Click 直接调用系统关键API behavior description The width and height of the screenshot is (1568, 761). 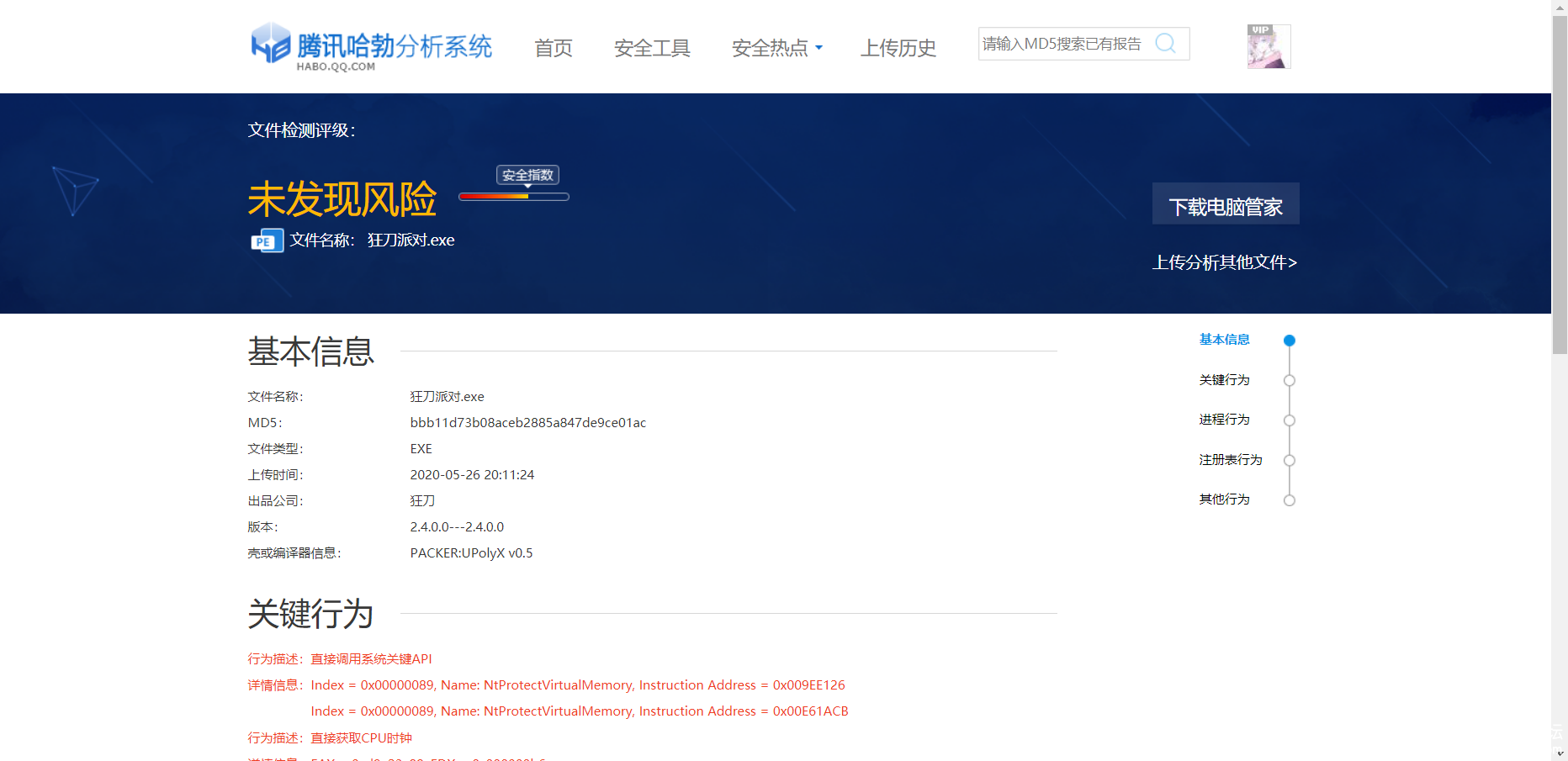click(371, 659)
